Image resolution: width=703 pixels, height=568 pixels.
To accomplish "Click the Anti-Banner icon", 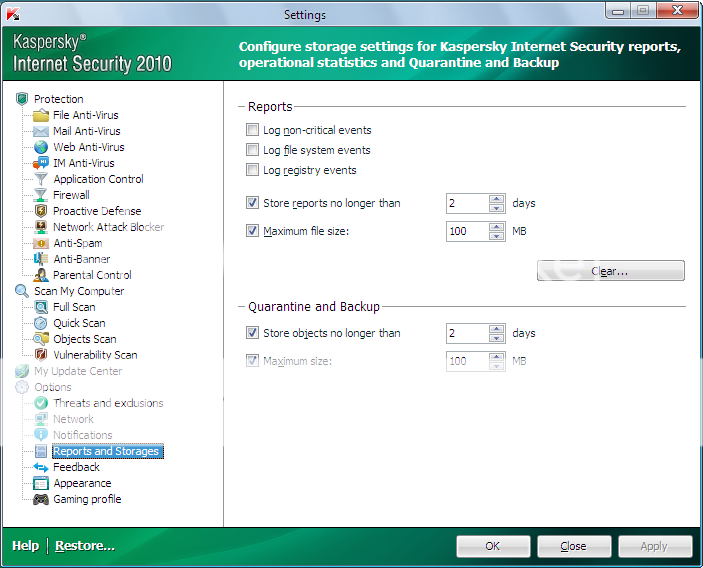I will coord(41,259).
